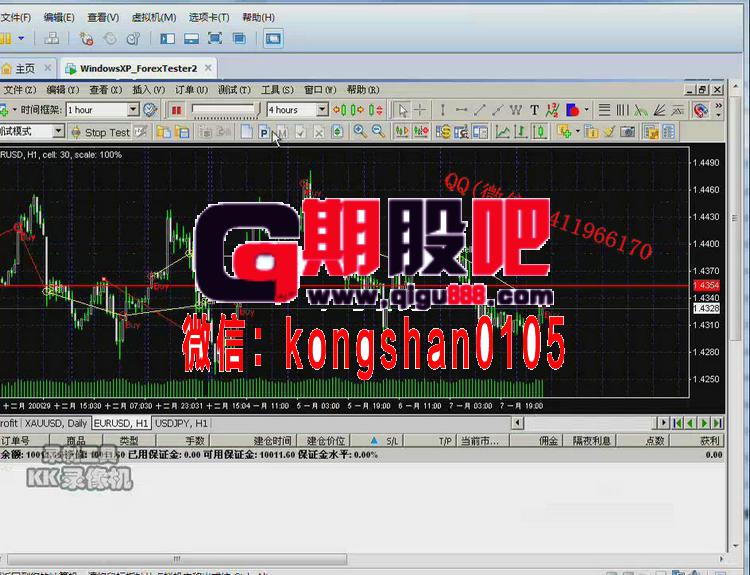Click VMware take snapshot icon
The image size is (750, 575).
pyautogui.click(x=86, y=39)
